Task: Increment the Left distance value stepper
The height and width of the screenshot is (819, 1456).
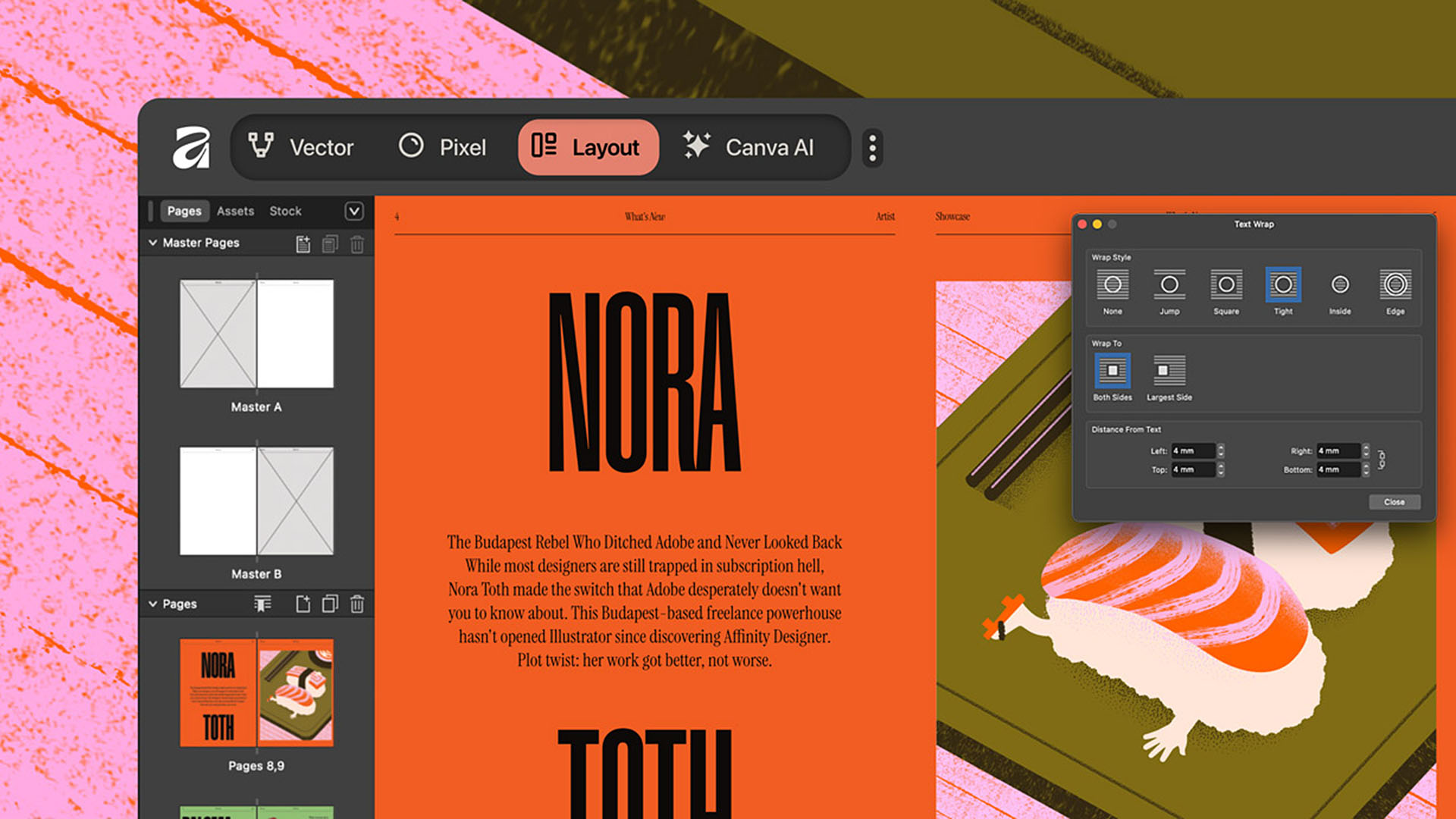Action: pyautogui.click(x=1220, y=447)
